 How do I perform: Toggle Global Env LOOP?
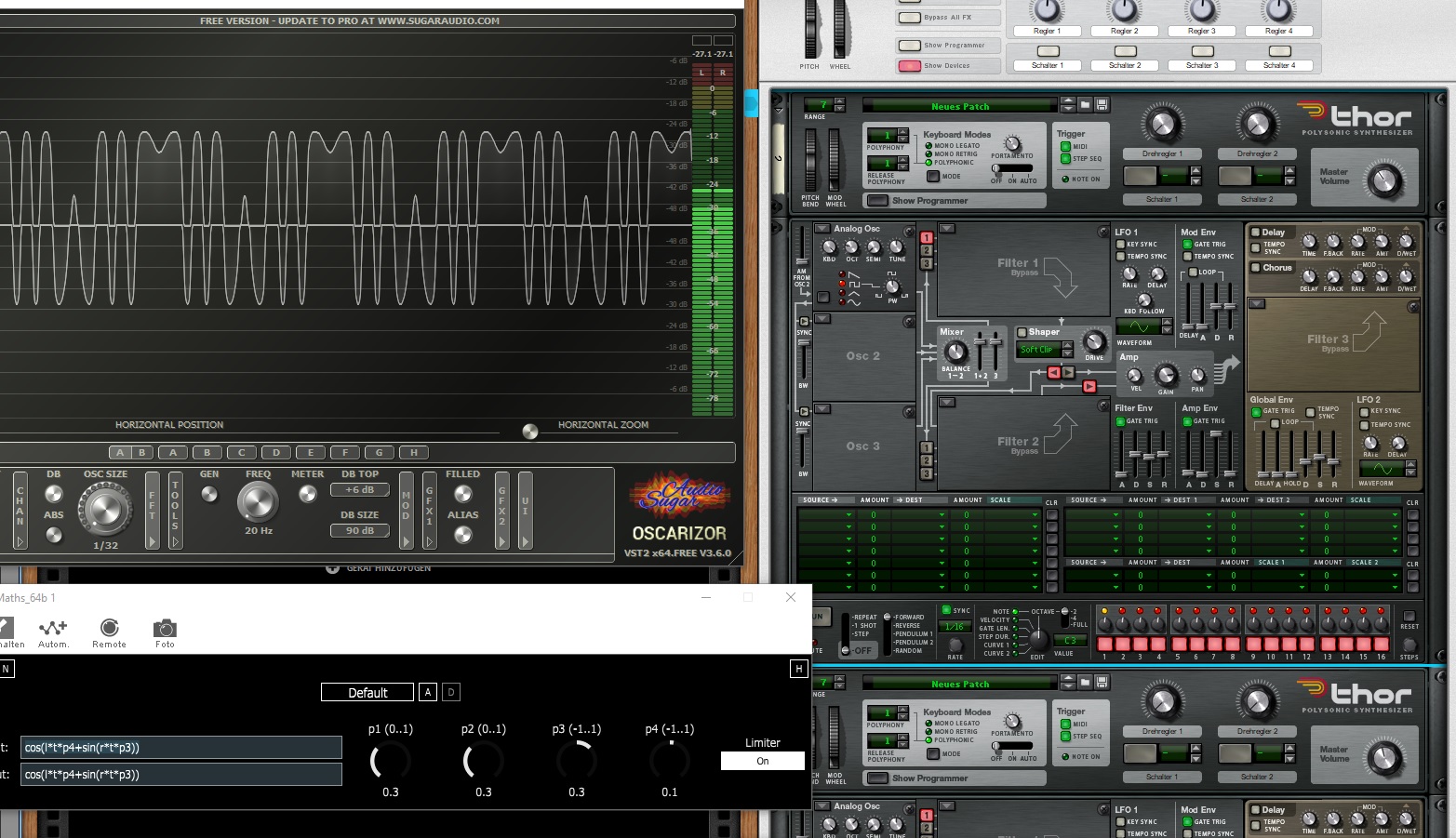point(1275,423)
